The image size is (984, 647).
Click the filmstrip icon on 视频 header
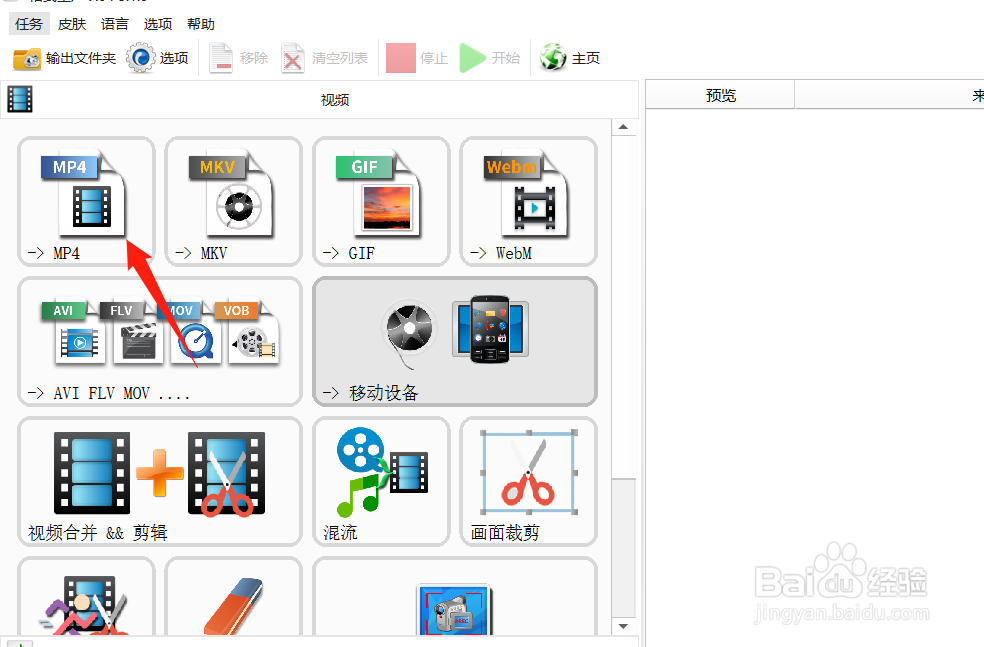[19, 99]
